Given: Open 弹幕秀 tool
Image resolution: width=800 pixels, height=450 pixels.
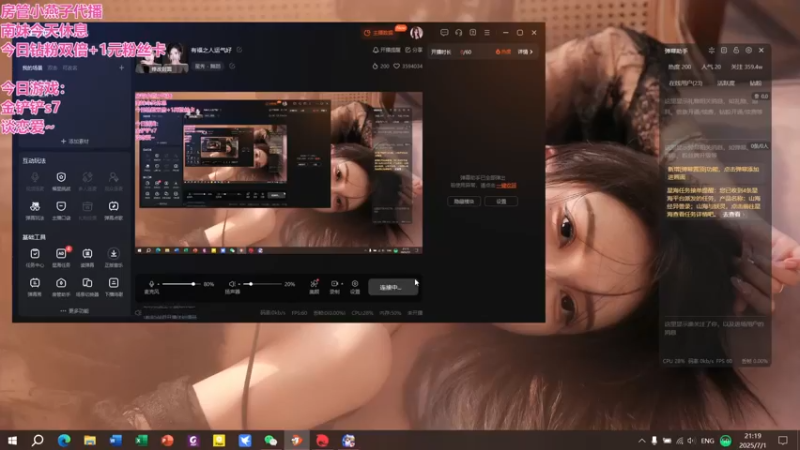Looking at the screenshot, I should [x=35, y=286].
